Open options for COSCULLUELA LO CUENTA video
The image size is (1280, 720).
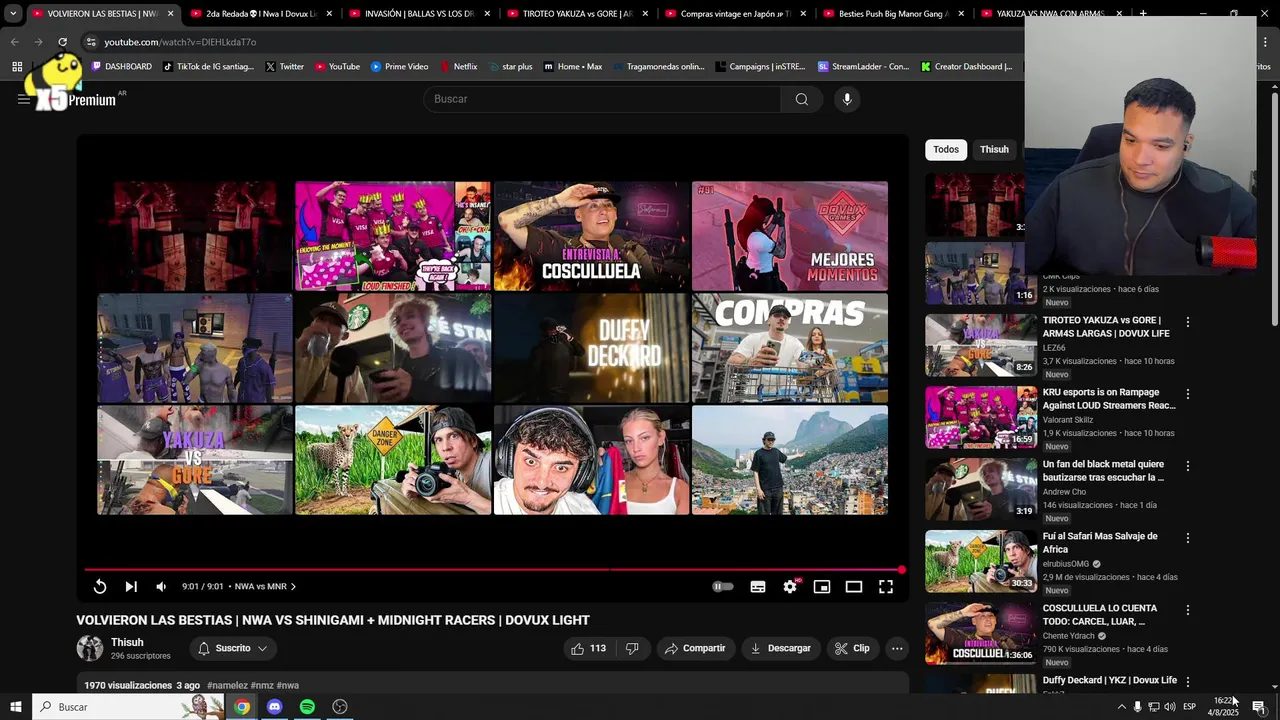(x=1188, y=610)
